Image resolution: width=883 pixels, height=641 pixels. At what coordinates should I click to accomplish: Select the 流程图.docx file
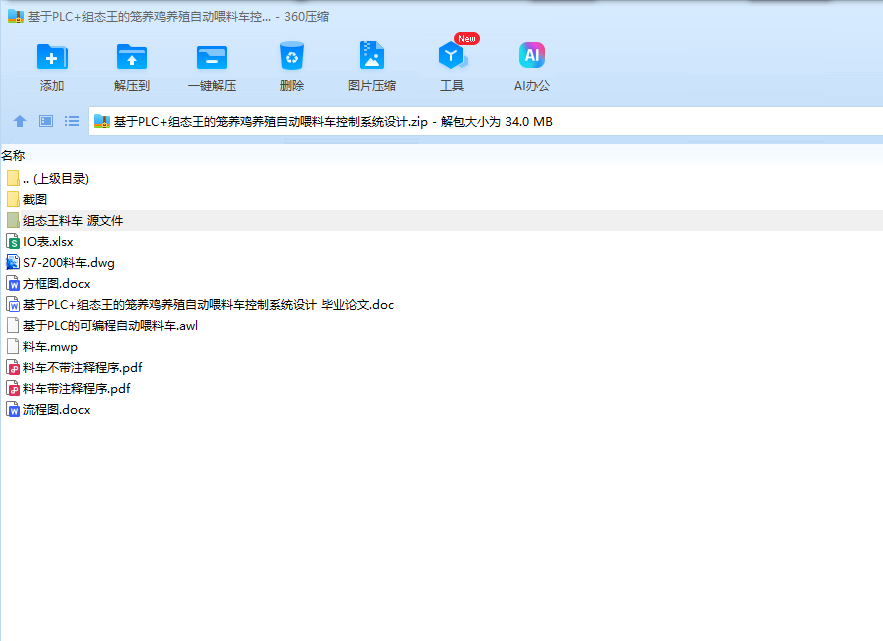(x=442, y=409)
